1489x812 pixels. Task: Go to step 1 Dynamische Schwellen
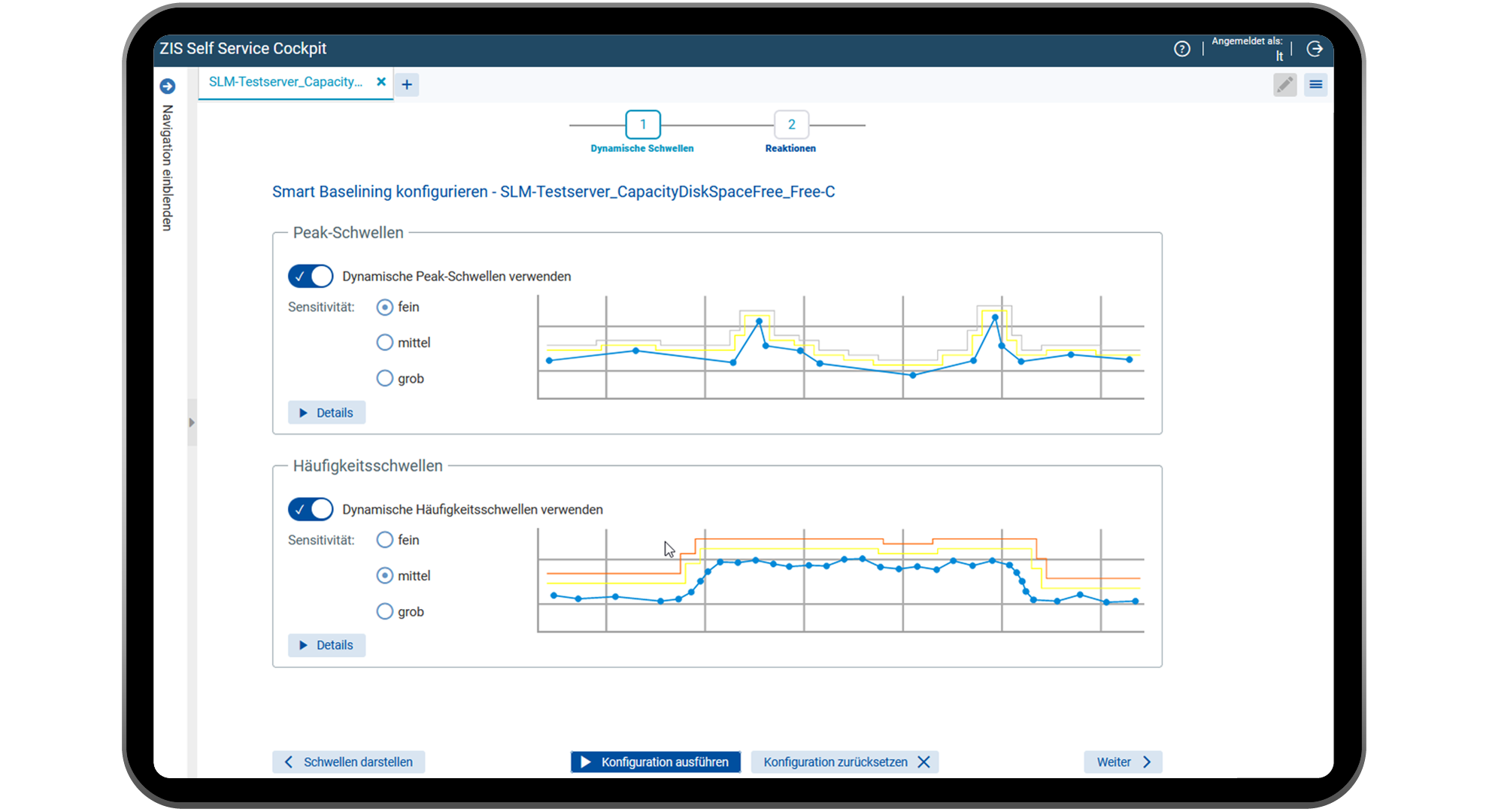tap(643, 125)
